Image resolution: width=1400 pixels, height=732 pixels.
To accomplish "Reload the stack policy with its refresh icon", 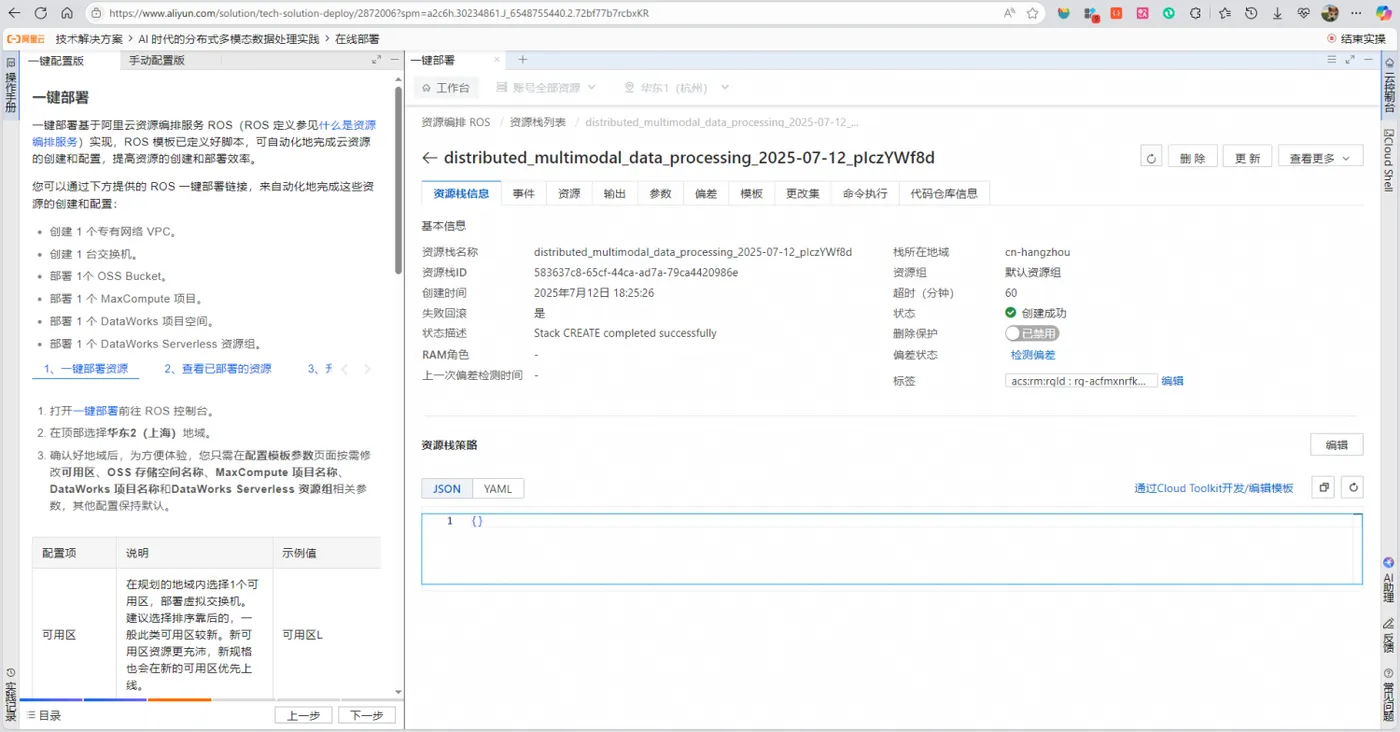I will 1352,488.
